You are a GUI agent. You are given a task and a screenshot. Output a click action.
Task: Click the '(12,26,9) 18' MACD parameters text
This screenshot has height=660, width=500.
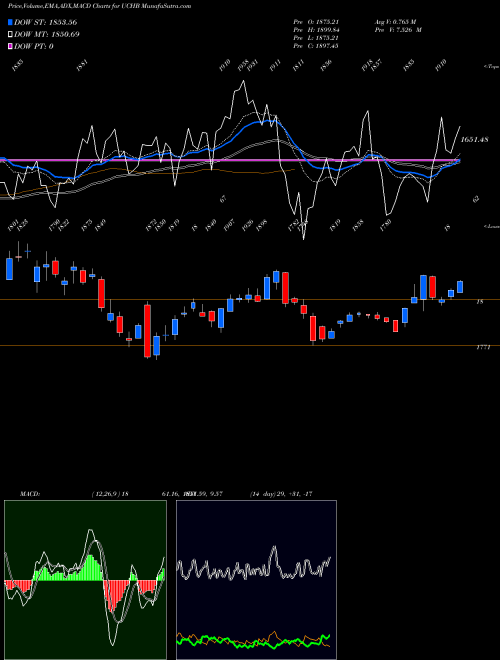click(110, 494)
